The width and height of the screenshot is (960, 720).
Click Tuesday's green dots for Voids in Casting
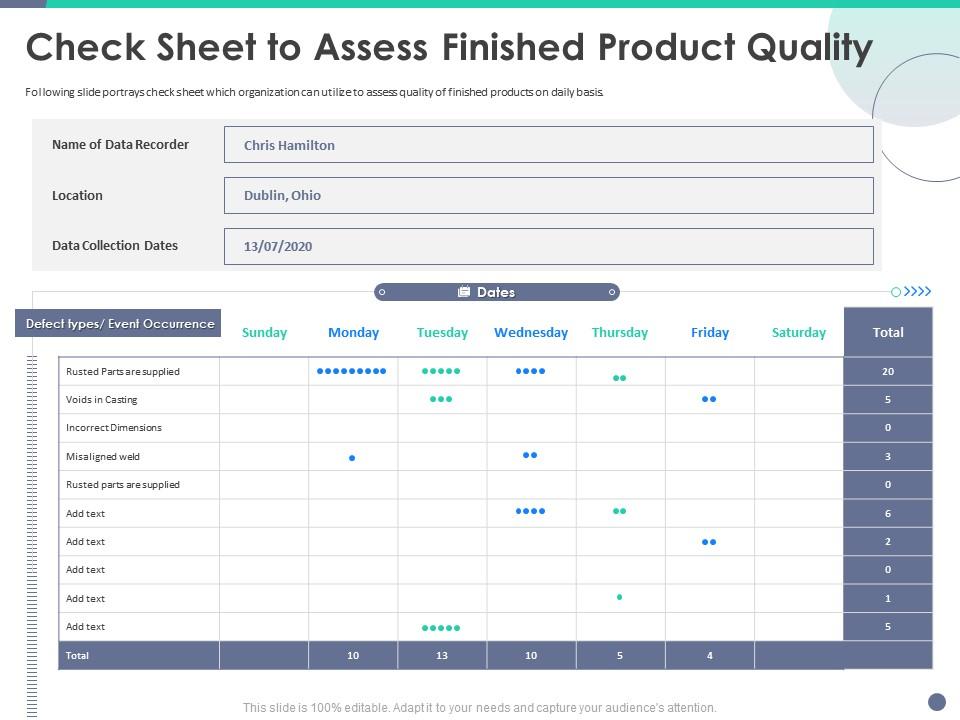pos(441,399)
